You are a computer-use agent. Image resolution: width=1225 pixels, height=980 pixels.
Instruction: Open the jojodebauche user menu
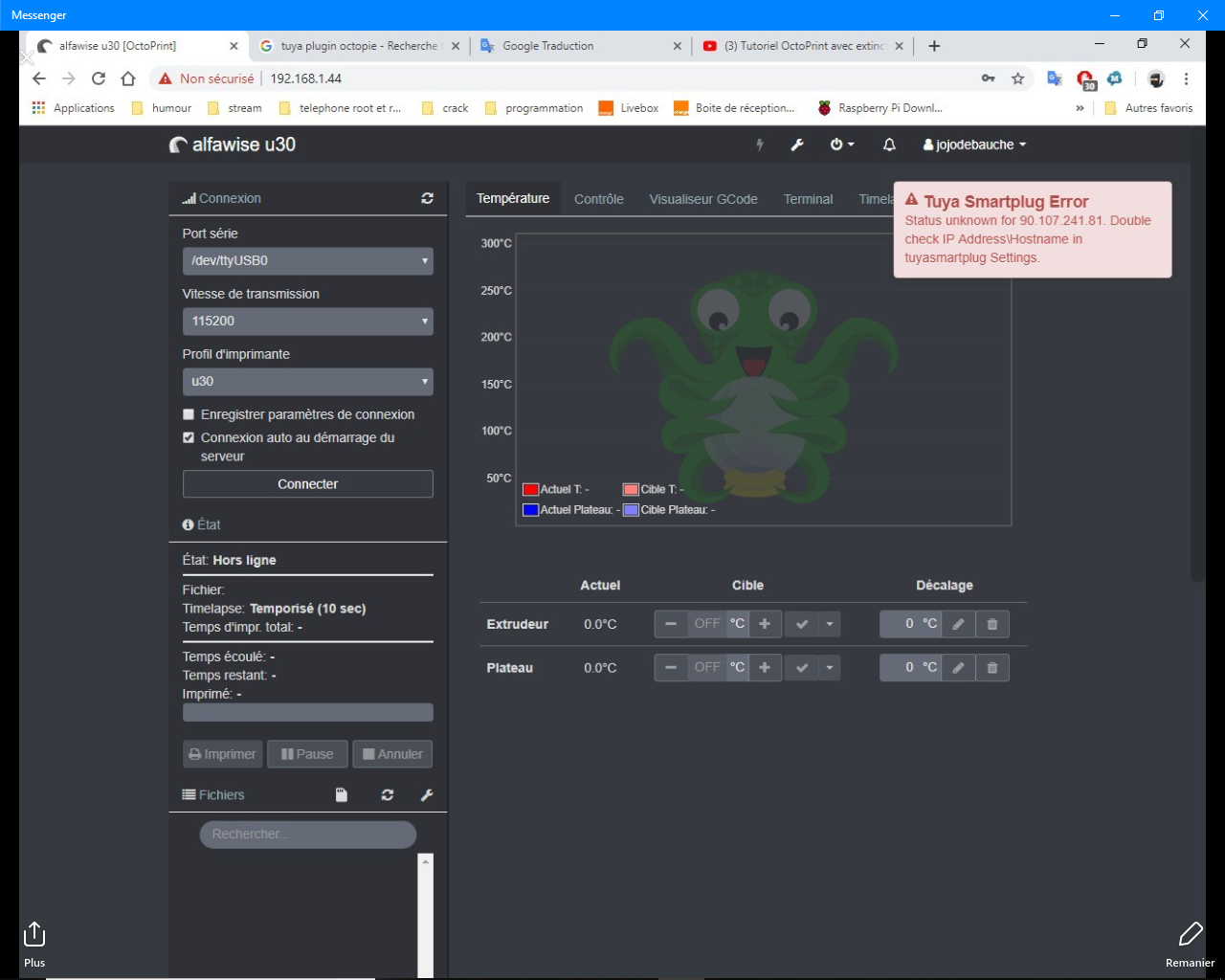[974, 145]
